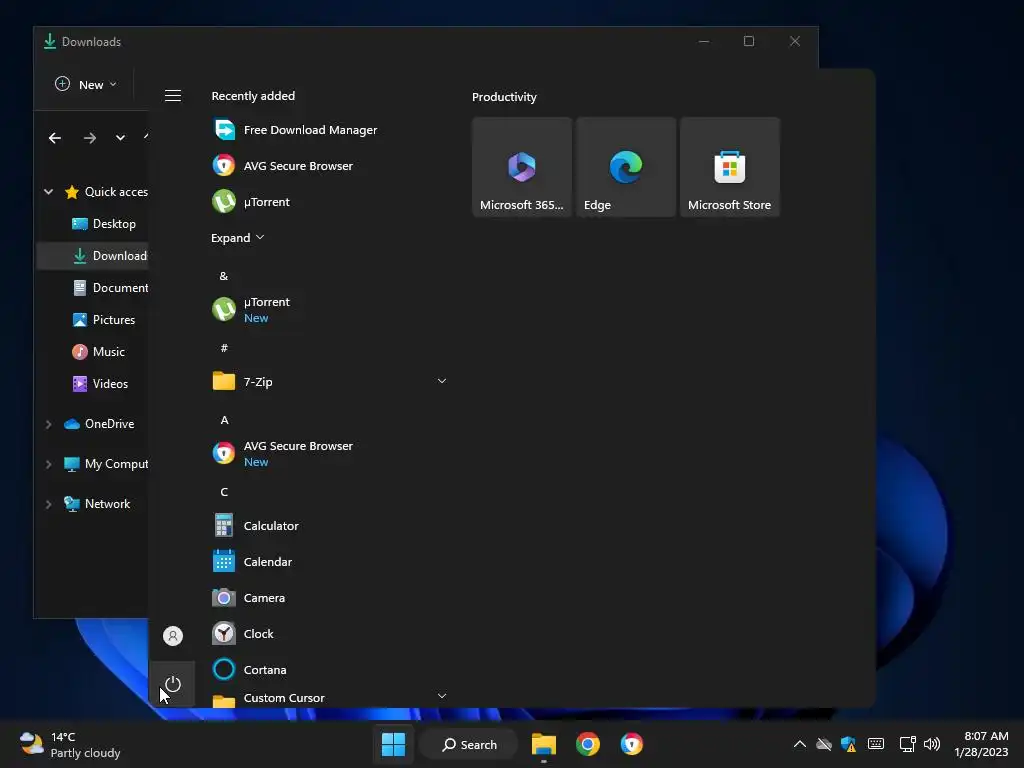Show hidden system tray icons
This screenshot has width=1024, height=768.
pos(799,744)
